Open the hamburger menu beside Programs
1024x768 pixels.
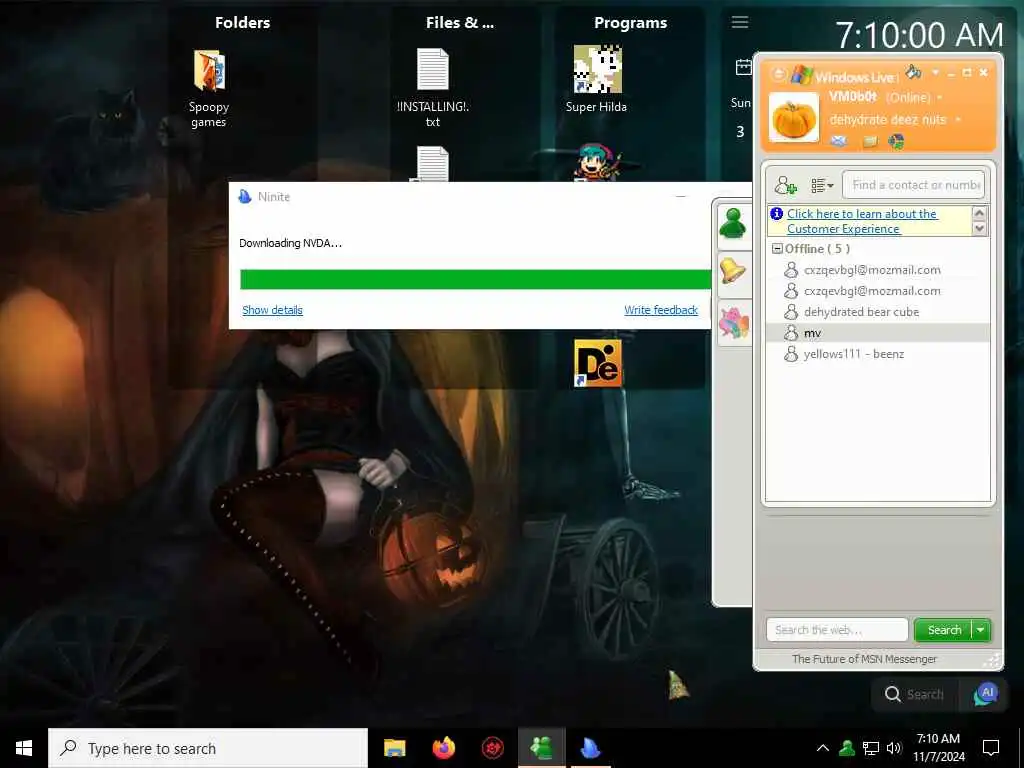[x=740, y=22]
